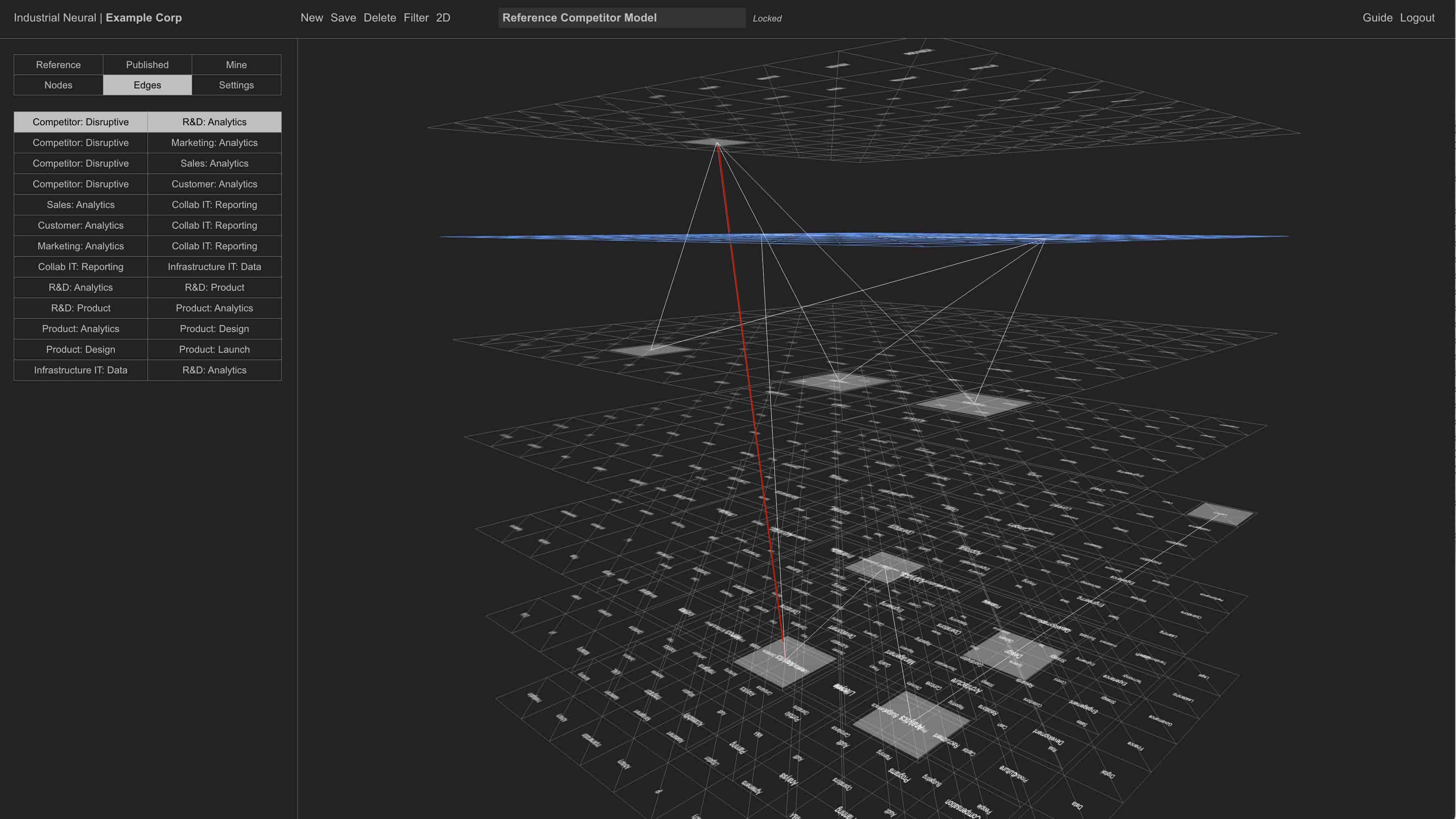The width and height of the screenshot is (1456, 819).
Task: Select Customer: Analytics cell paired with Competitor: Disruptive
Action: tap(214, 184)
